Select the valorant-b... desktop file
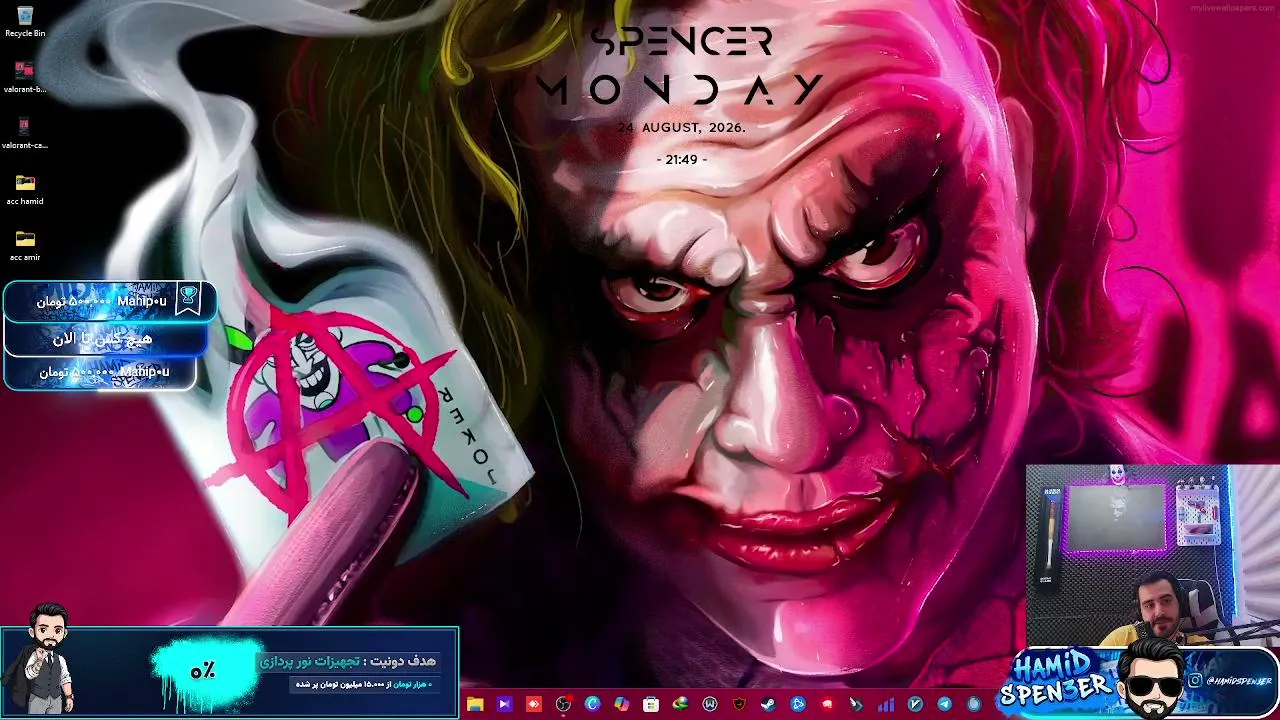The height and width of the screenshot is (720, 1280). 25,76
